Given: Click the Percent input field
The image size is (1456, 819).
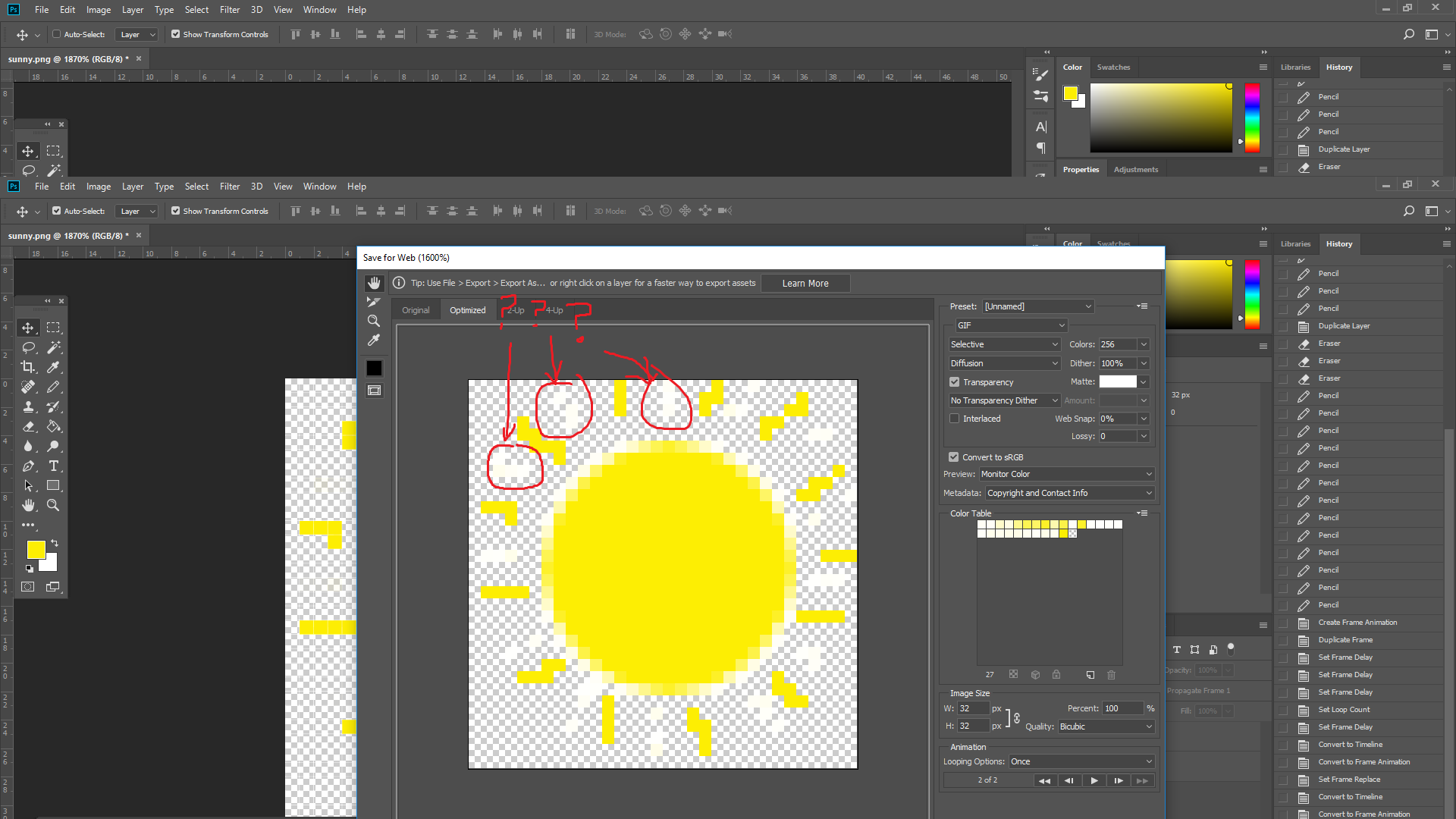Looking at the screenshot, I should pos(1122,708).
